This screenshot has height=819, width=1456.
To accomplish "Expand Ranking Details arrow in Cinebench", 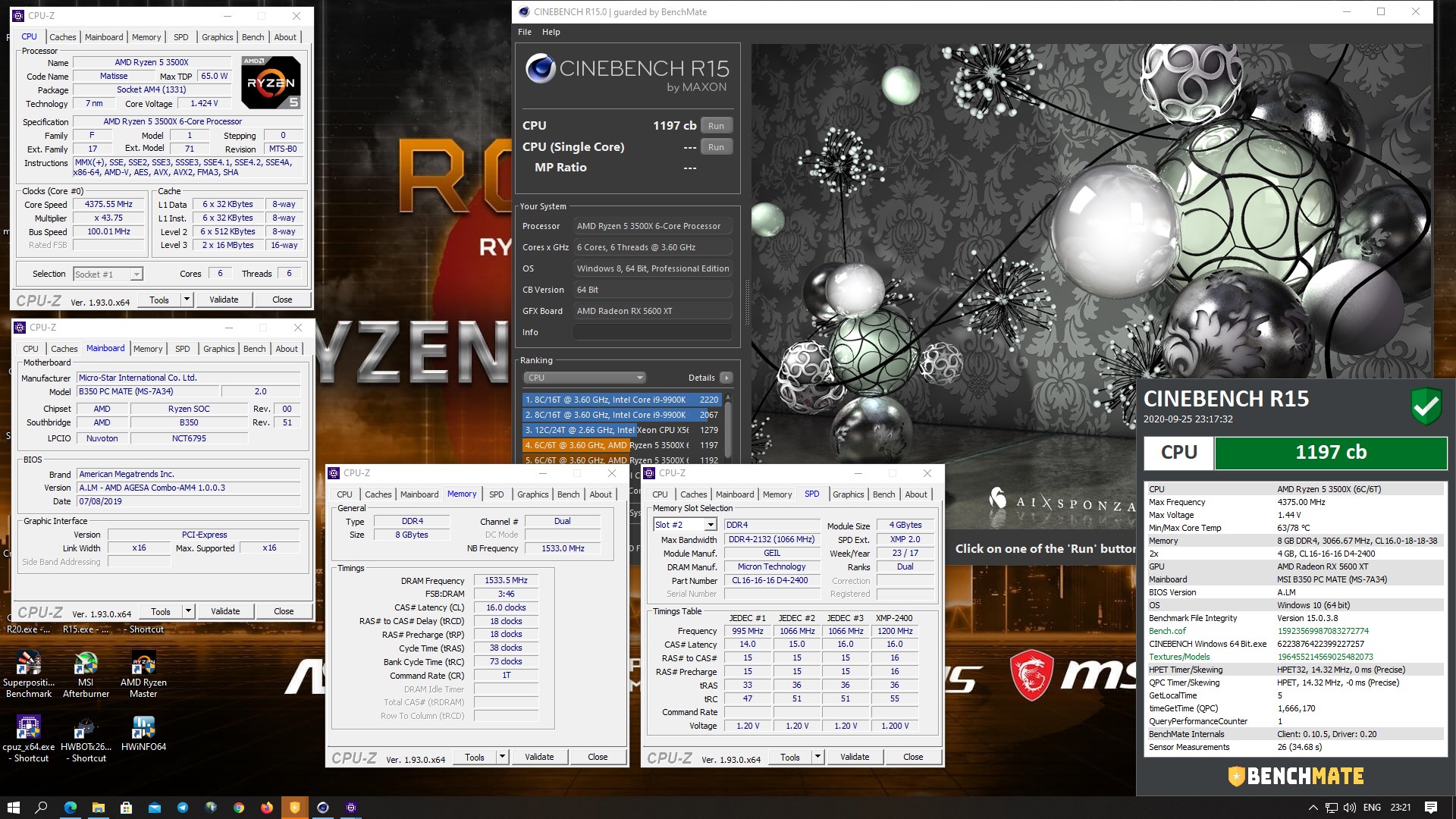I will pos(726,378).
